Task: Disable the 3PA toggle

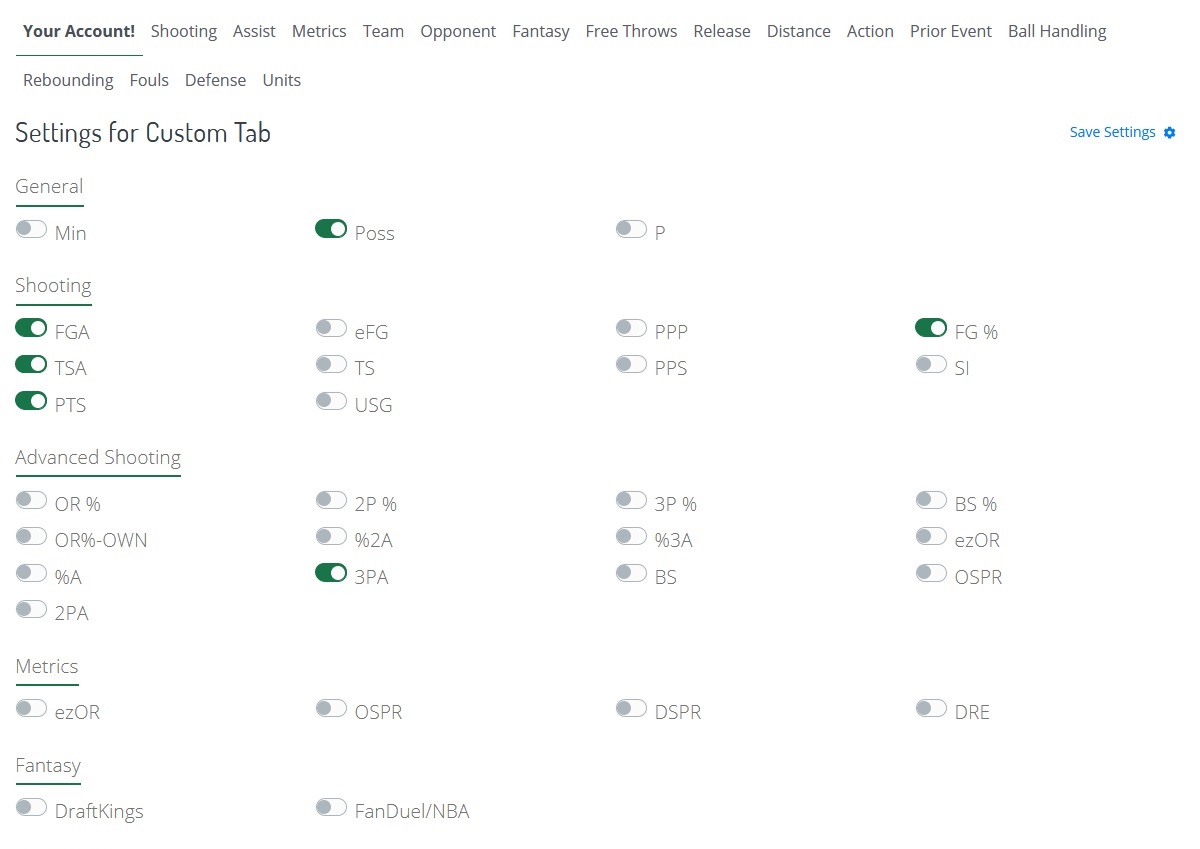Action: pos(331,573)
